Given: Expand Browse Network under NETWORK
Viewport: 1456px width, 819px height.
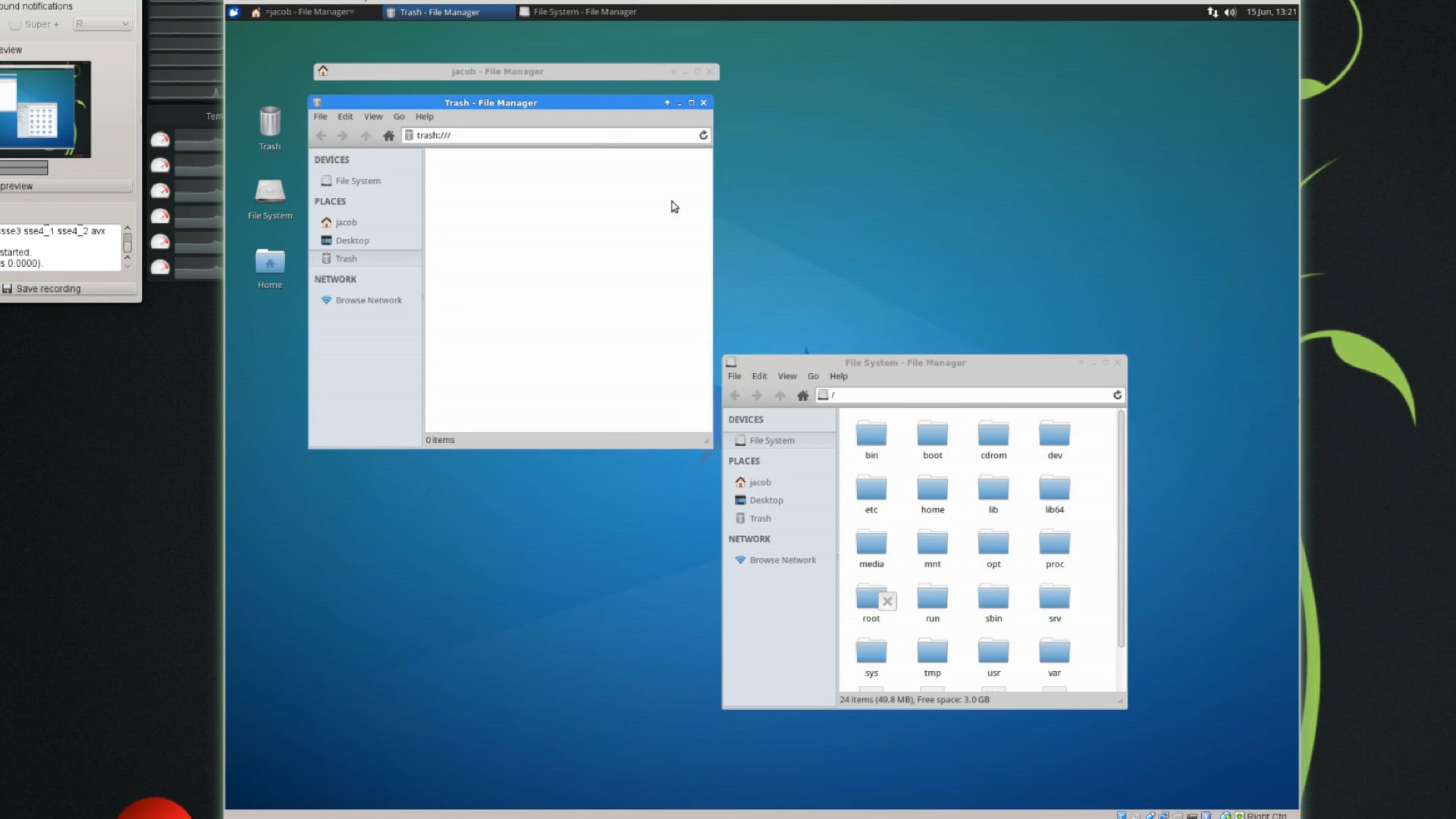Looking at the screenshot, I should pyautogui.click(x=368, y=299).
